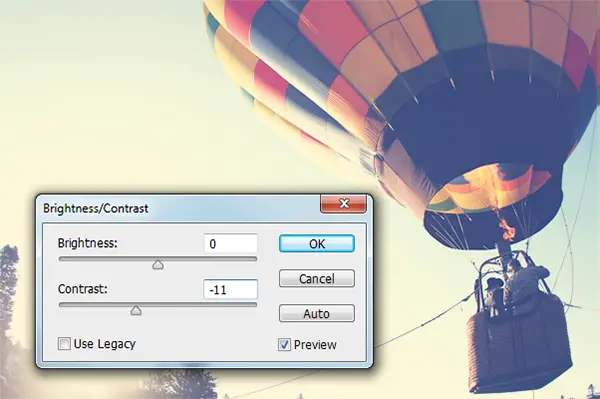The height and width of the screenshot is (399, 600).
Task: Close the Brightness/Contrast dialog window
Action: coord(344,204)
